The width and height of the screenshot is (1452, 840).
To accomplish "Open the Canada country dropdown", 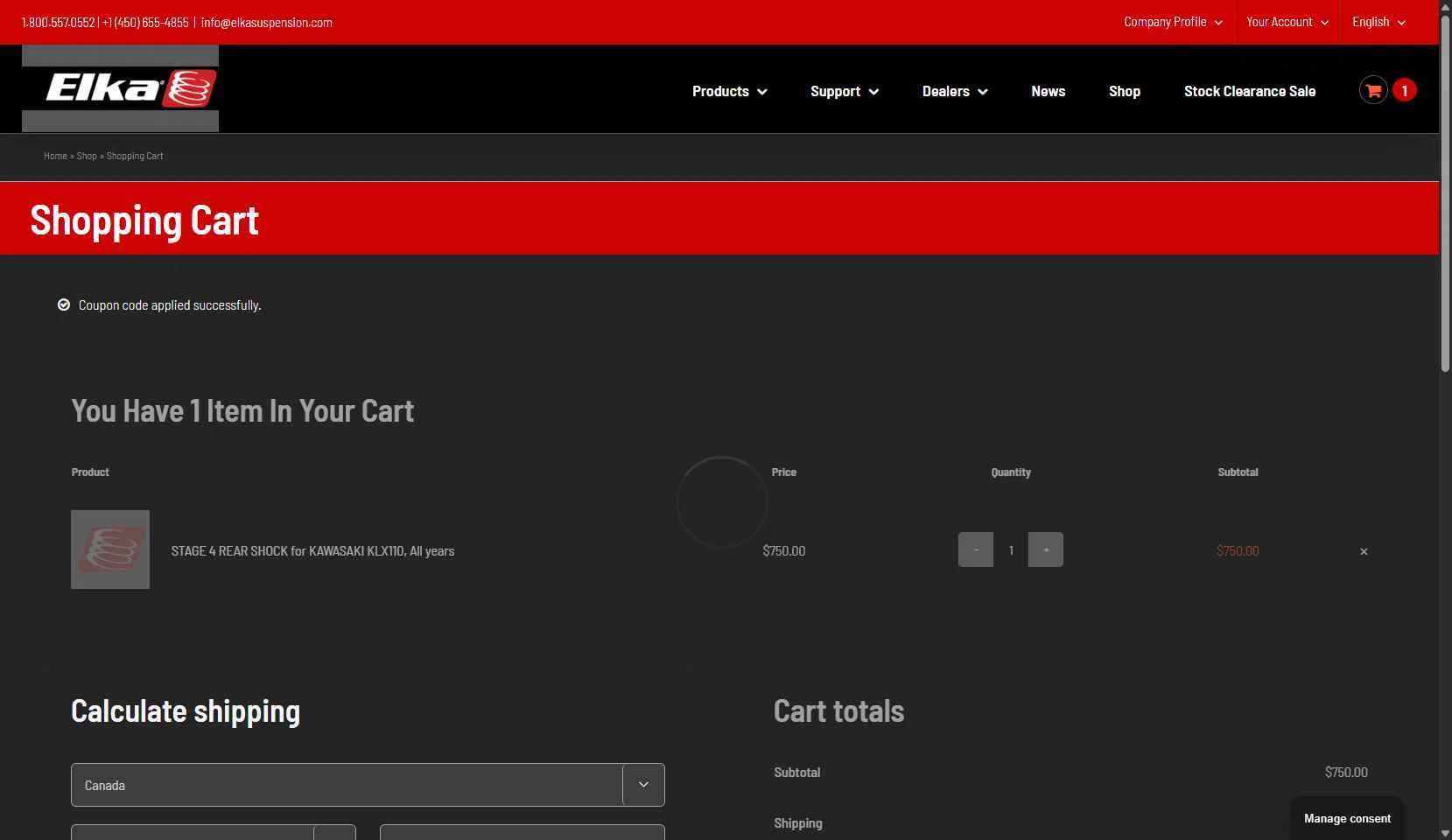I will pyautogui.click(x=368, y=785).
